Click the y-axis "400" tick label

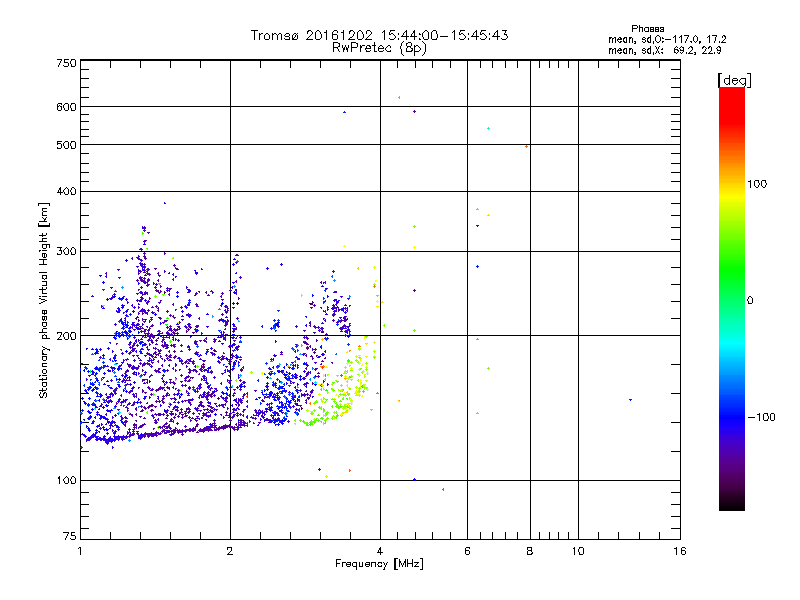click(x=66, y=191)
